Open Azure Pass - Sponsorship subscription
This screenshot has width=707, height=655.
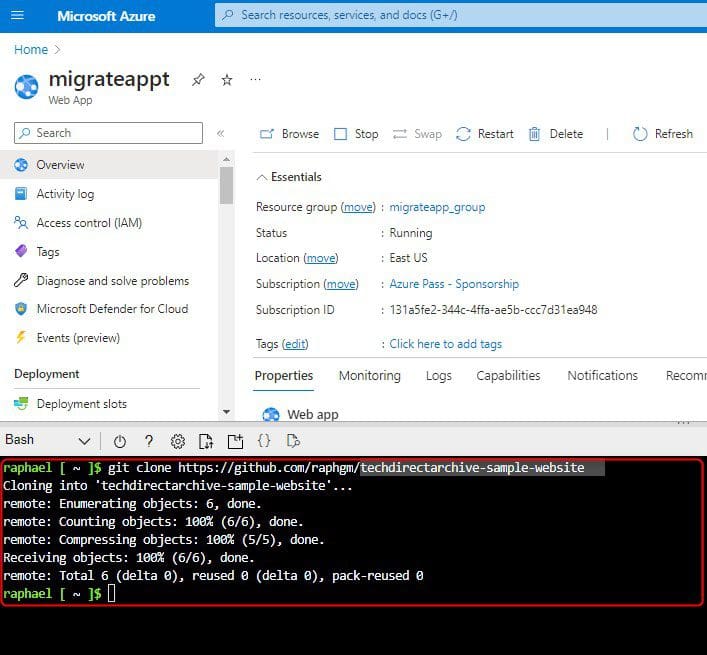[454, 284]
